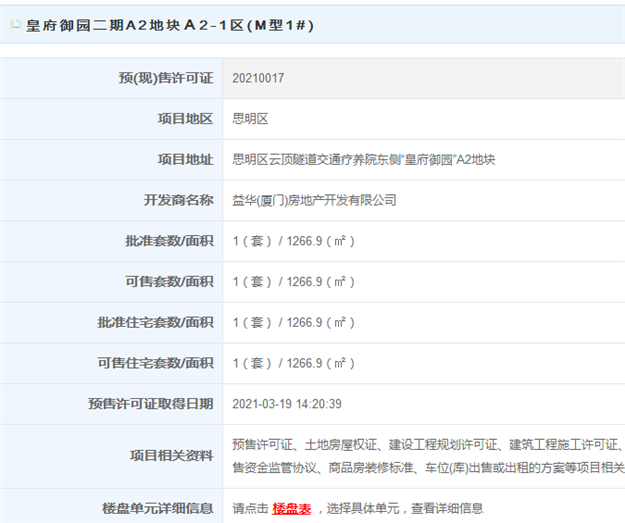Select the 1266.9 value in 批准套数/面积 row
Image resolution: width=625 pixels, height=523 pixels.
tap(304, 241)
